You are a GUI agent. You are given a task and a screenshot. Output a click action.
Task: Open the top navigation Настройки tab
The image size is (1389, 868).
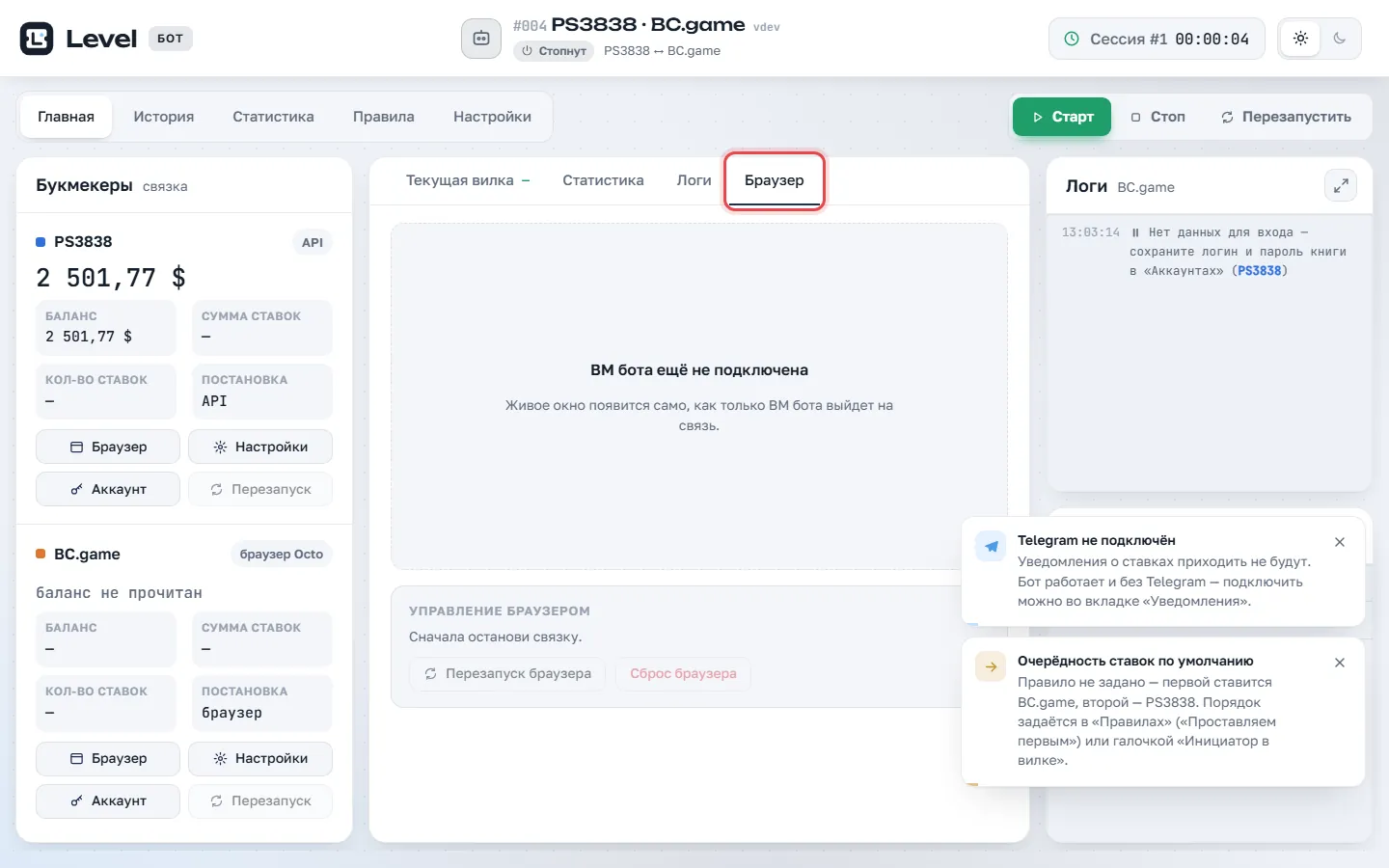[x=492, y=117]
